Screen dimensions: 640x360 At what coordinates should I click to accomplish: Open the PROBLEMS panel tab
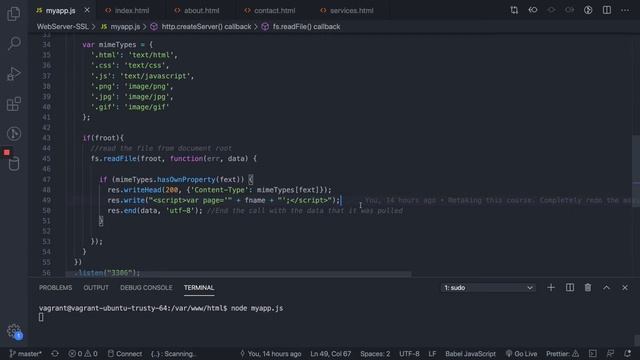click(56, 288)
